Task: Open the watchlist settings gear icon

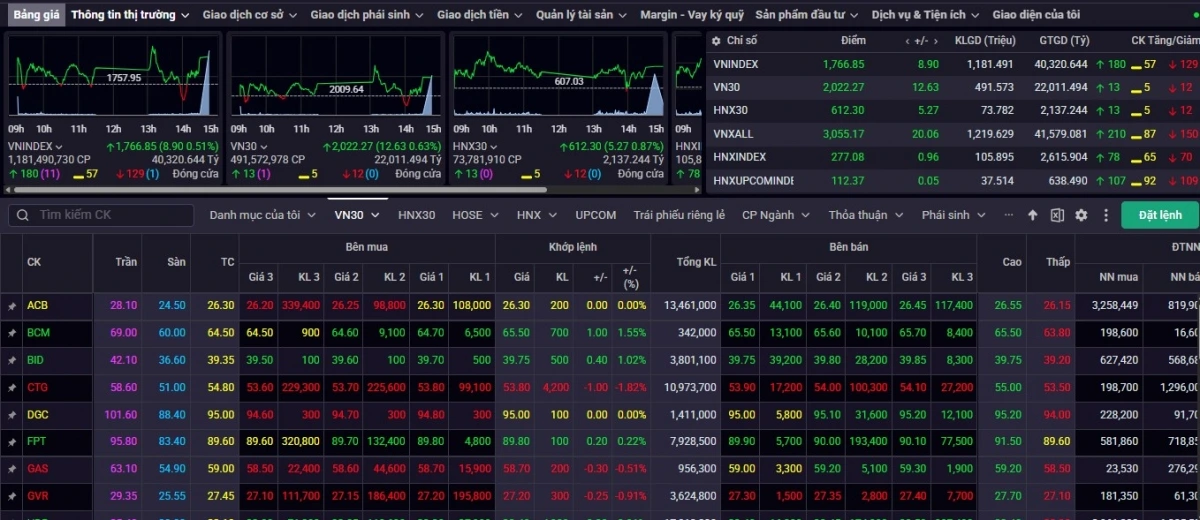Action: tap(1081, 215)
